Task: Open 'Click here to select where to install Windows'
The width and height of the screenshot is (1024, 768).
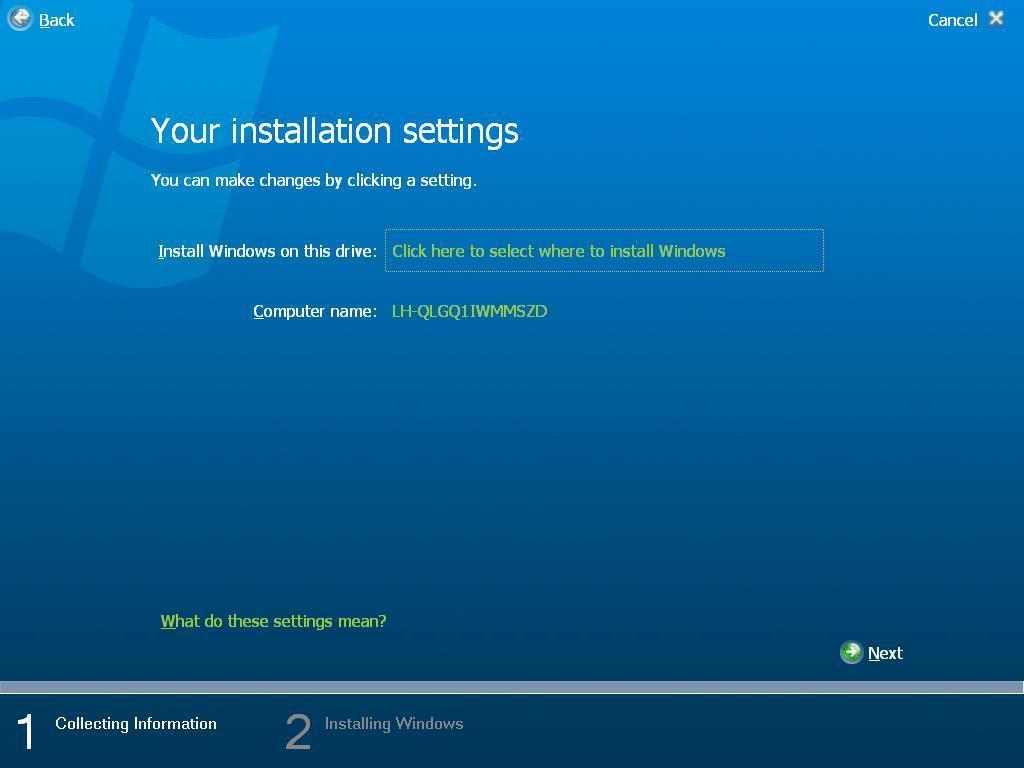Action: click(x=604, y=250)
